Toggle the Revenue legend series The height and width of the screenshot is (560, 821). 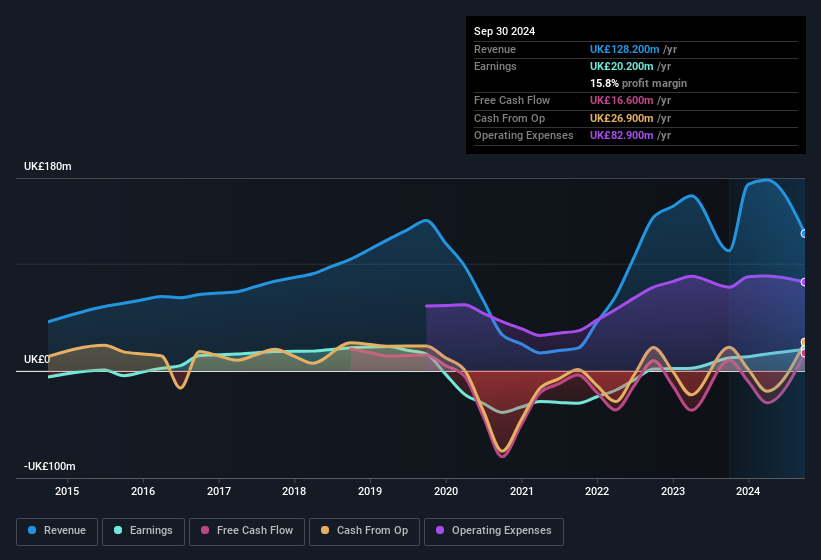click(57, 531)
